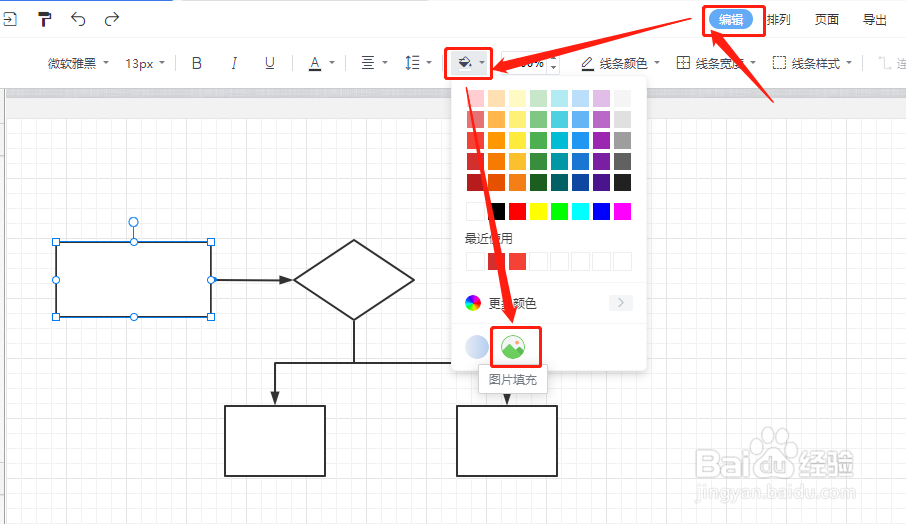Click the opacity percentage stepper

(554, 63)
